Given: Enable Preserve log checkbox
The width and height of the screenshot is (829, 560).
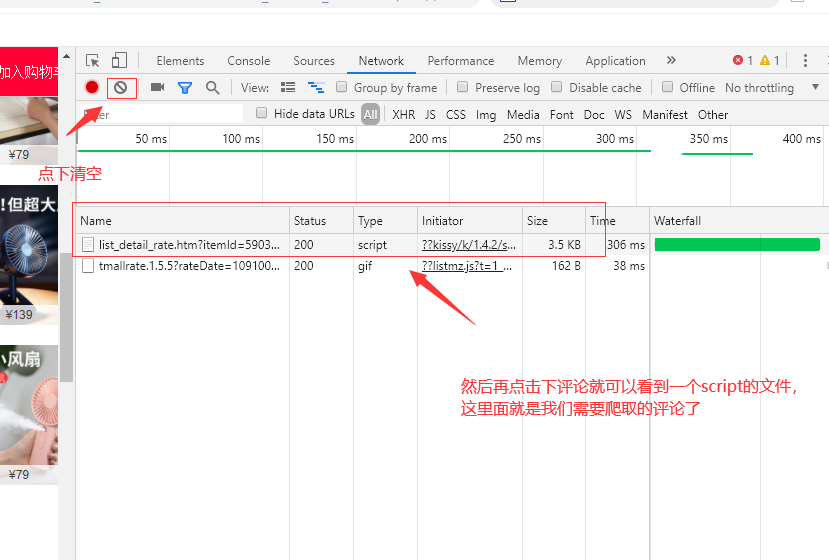Looking at the screenshot, I should (x=463, y=87).
